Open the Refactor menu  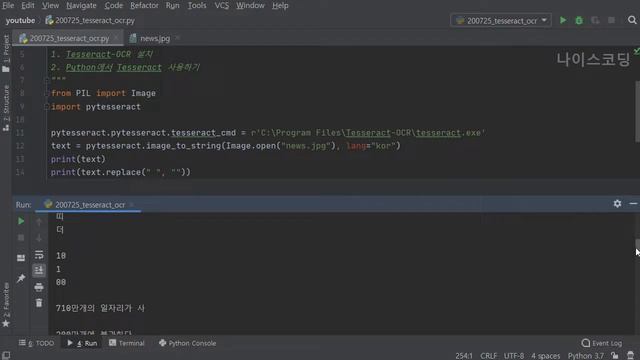tap(144, 5)
